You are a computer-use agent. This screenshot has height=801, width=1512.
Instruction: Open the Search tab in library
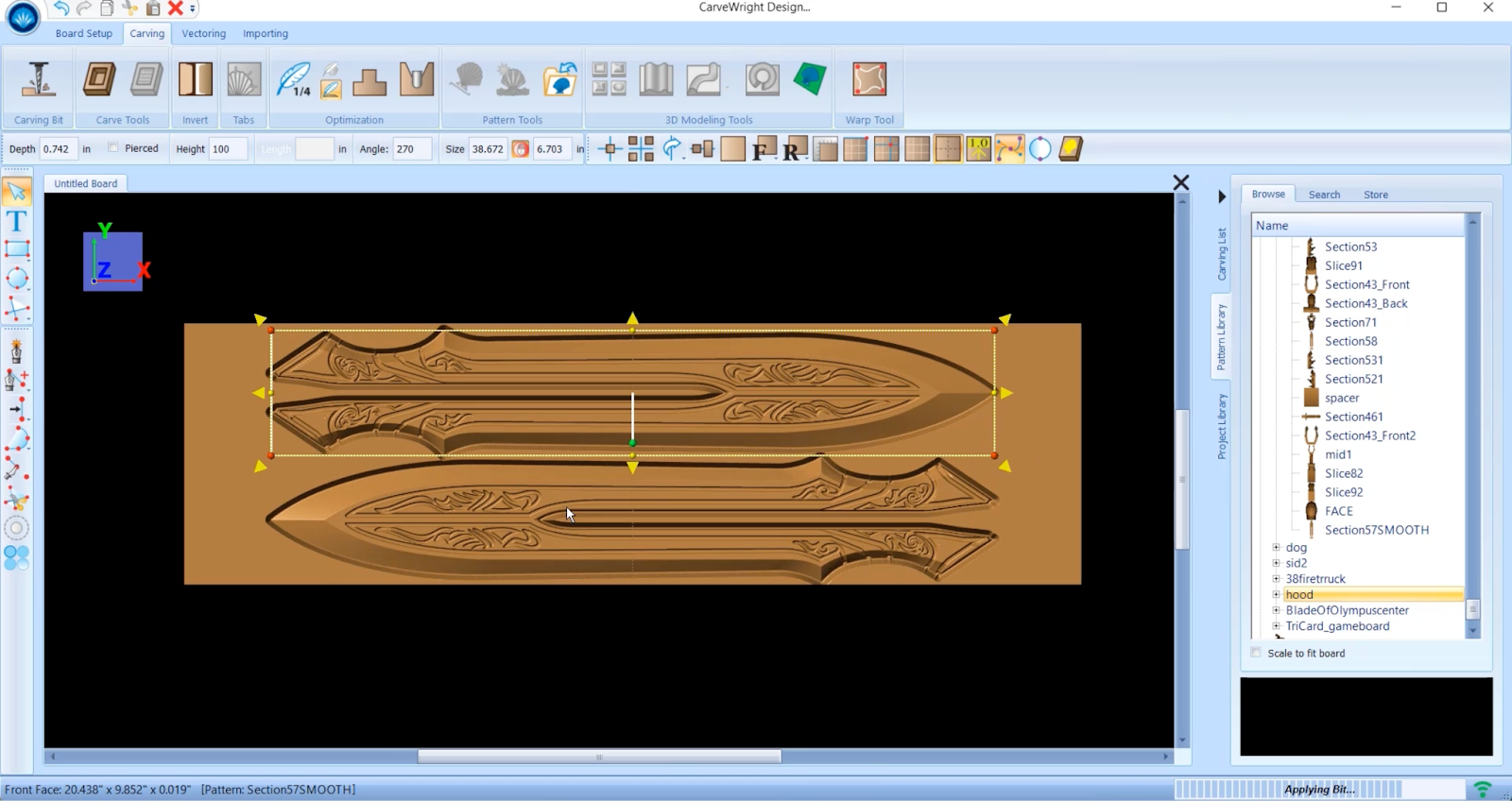(1324, 195)
